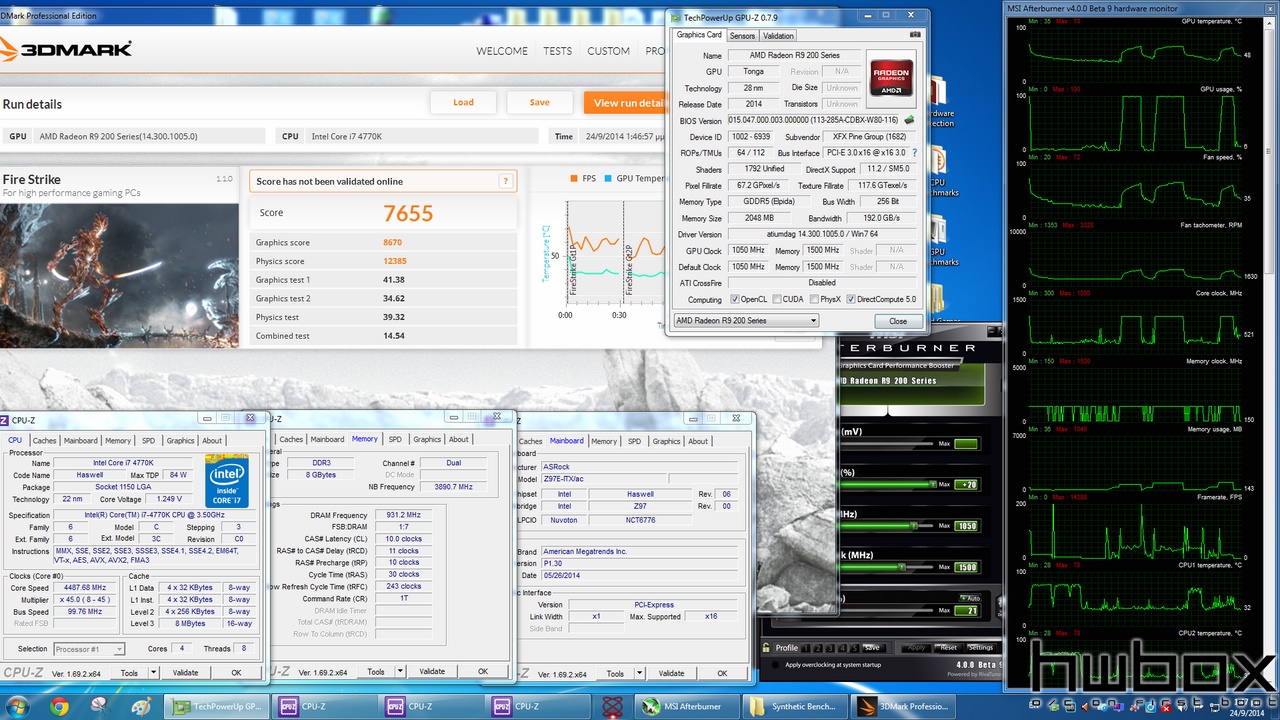This screenshot has height=720, width=1280.
Task: Click the Afterburner Reset button
Action: (948, 648)
